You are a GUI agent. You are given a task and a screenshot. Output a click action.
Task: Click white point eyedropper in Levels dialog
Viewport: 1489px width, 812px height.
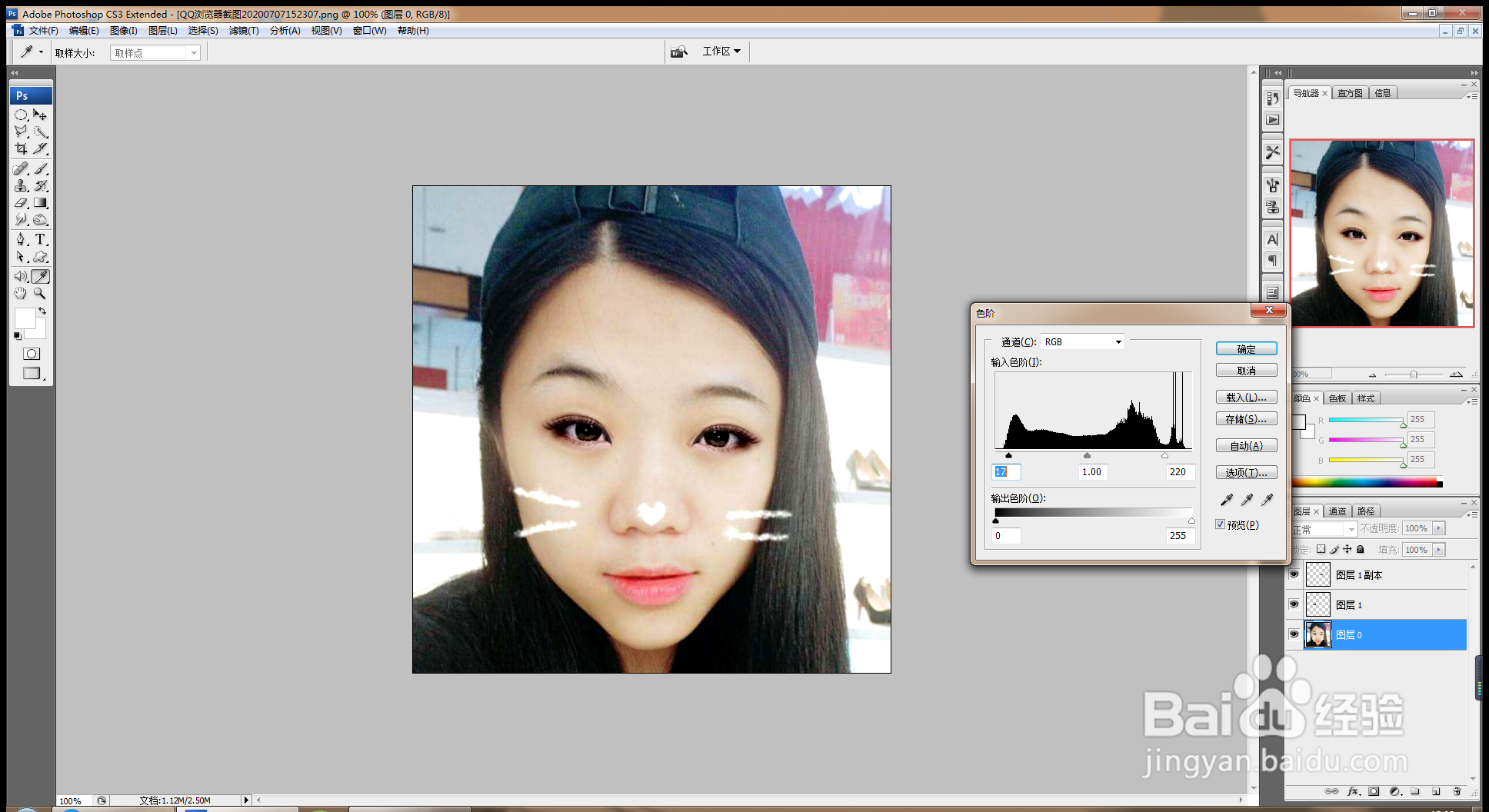click(x=1267, y=500)
